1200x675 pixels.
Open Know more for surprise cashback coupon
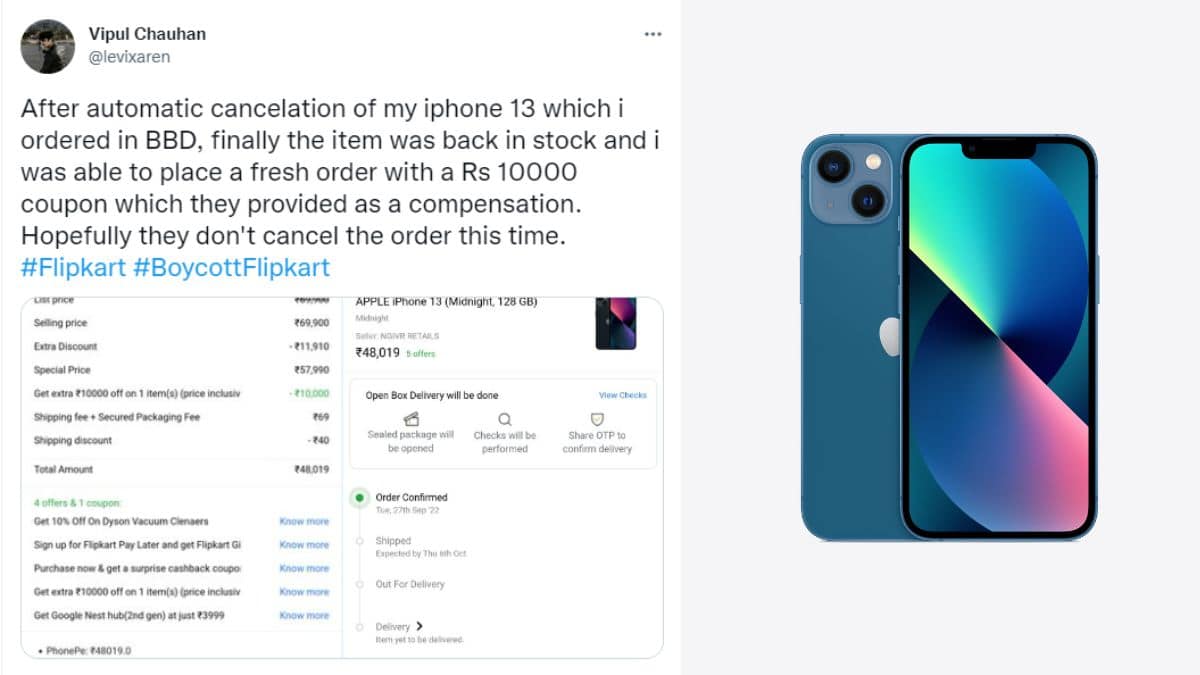pyautogui.click(x=304, y=568)
